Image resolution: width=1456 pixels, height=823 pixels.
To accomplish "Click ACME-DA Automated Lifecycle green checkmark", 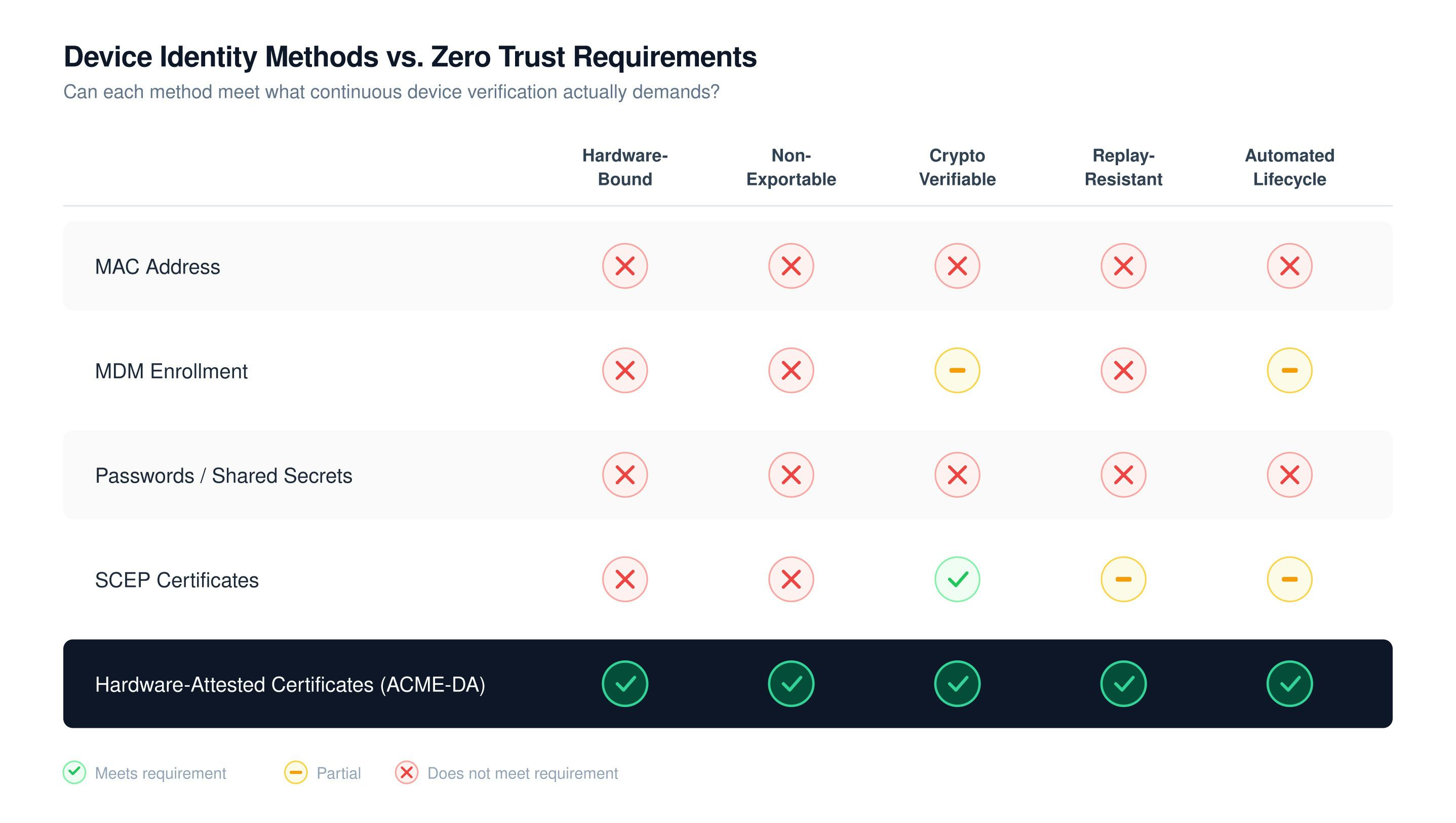I will click(x=1289, y=684).
